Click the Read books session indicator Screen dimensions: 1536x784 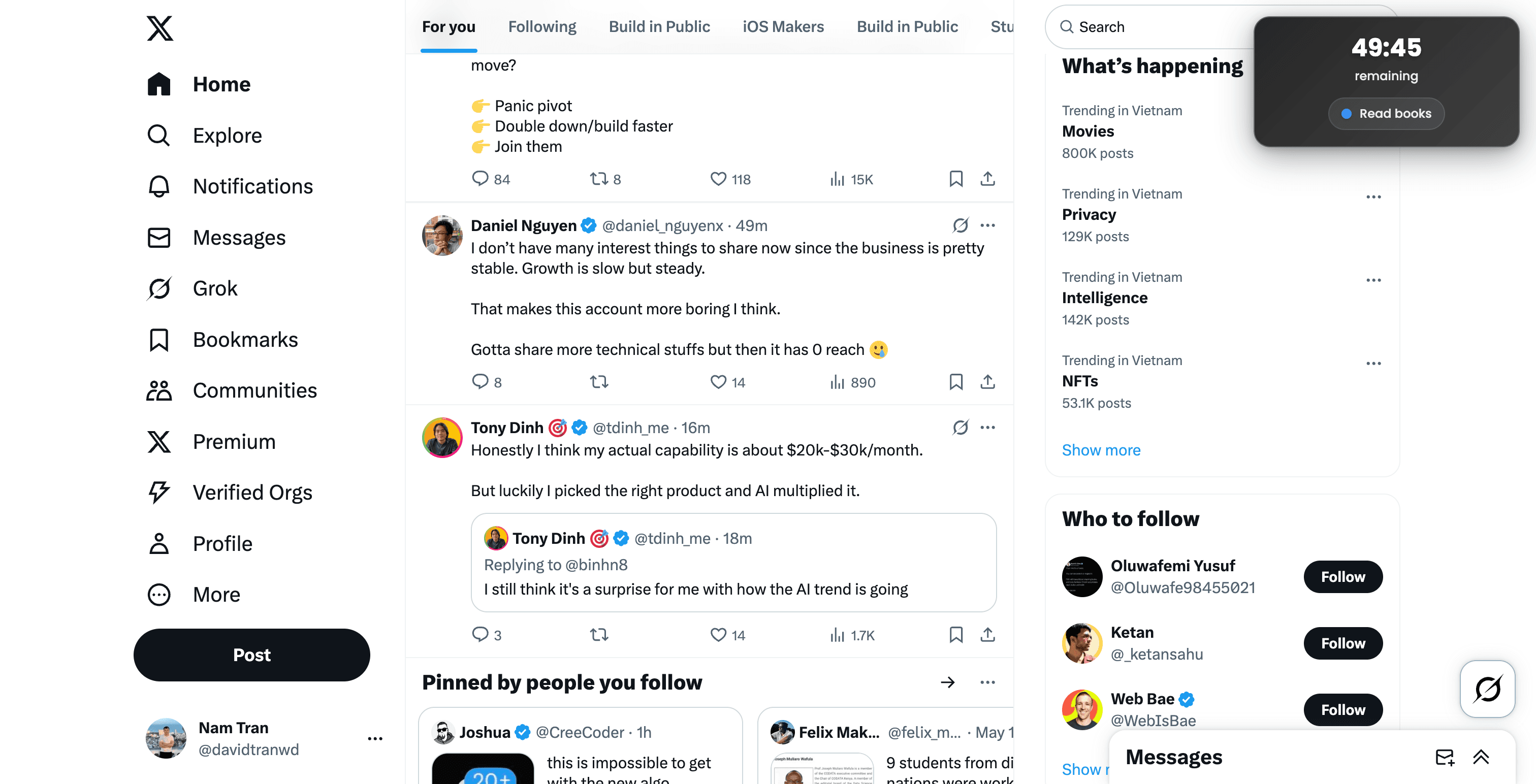pyautogui.click(x=1386, y=113)
